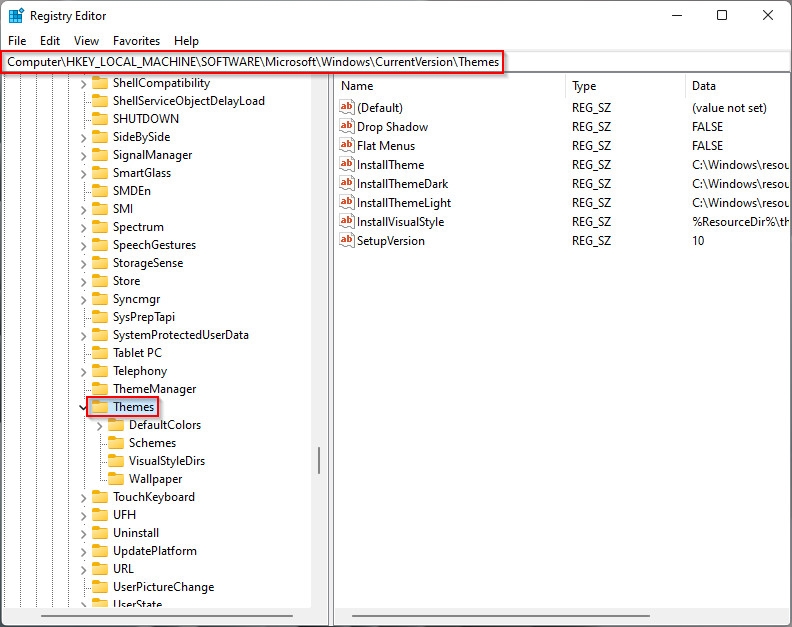Open the Help menu

pyautogui.click(x=186, y=40)
